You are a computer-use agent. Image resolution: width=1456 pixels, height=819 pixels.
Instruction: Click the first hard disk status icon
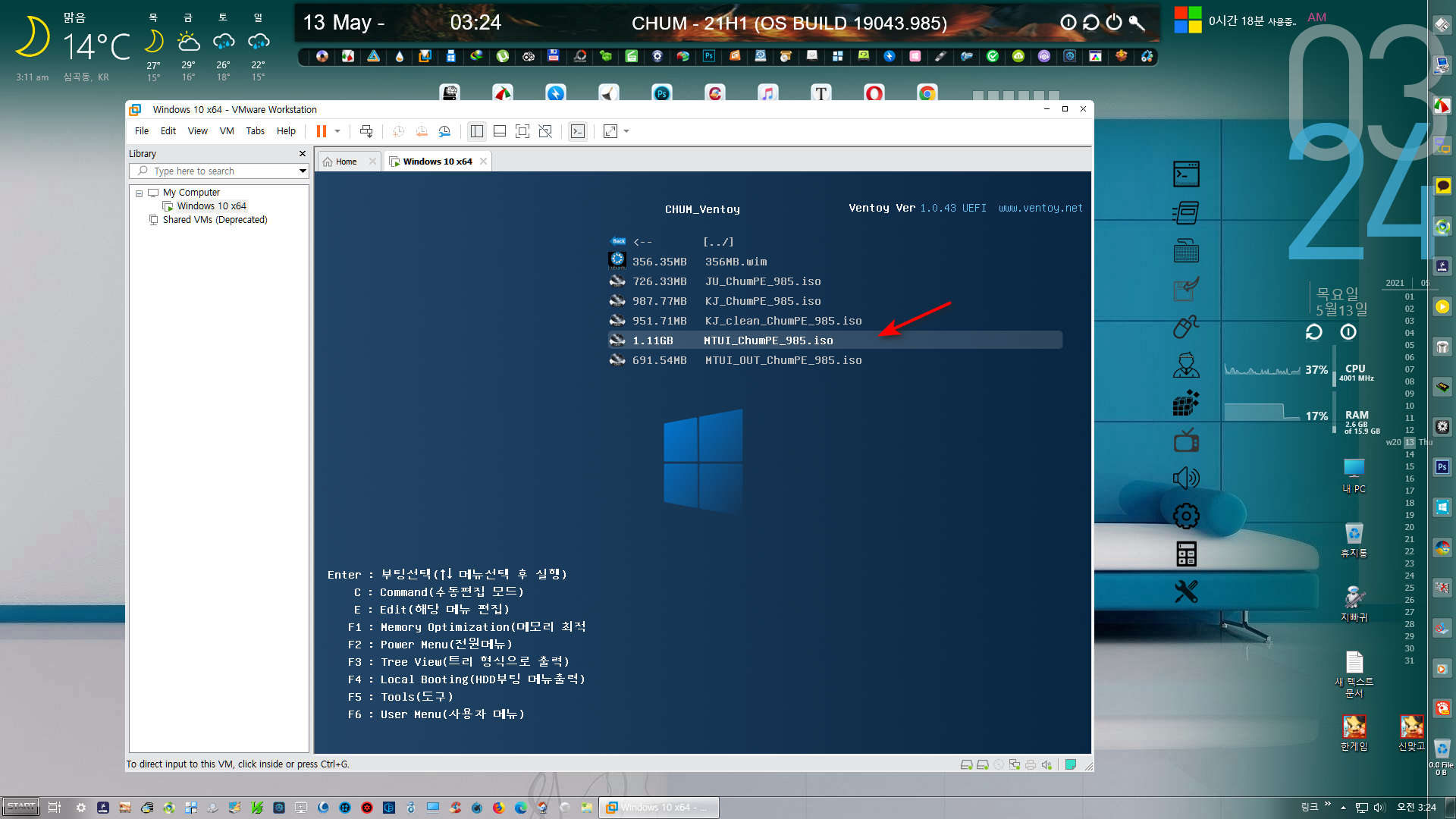967,764
